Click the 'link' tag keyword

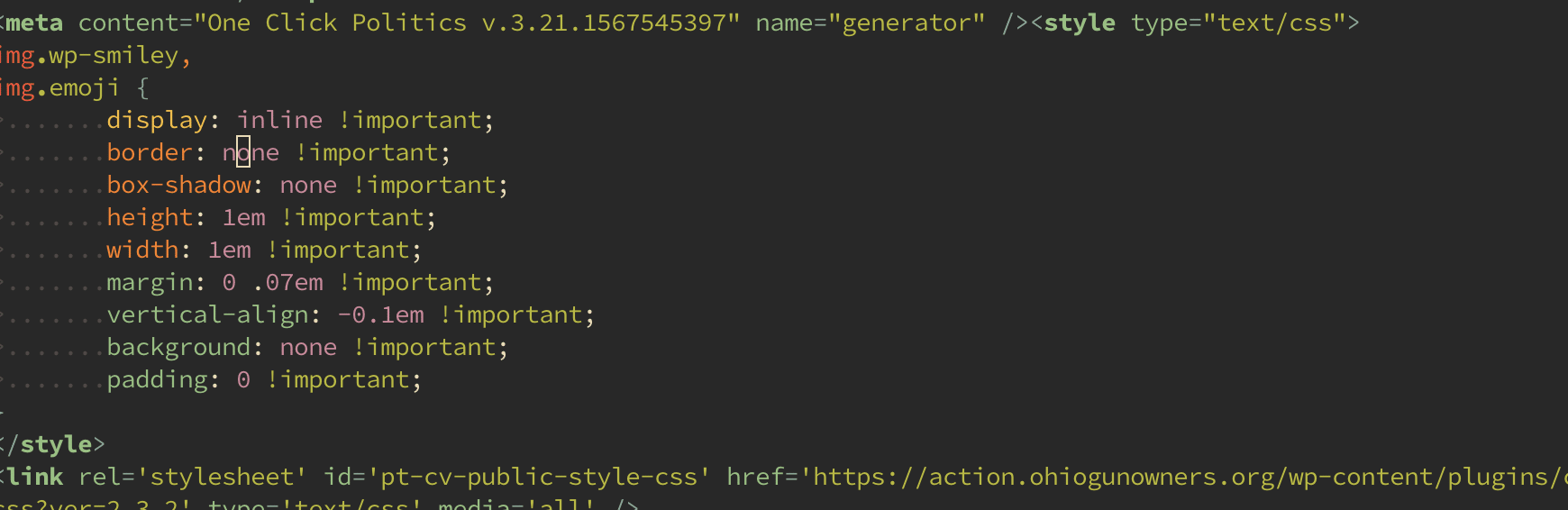click(34, 477)
